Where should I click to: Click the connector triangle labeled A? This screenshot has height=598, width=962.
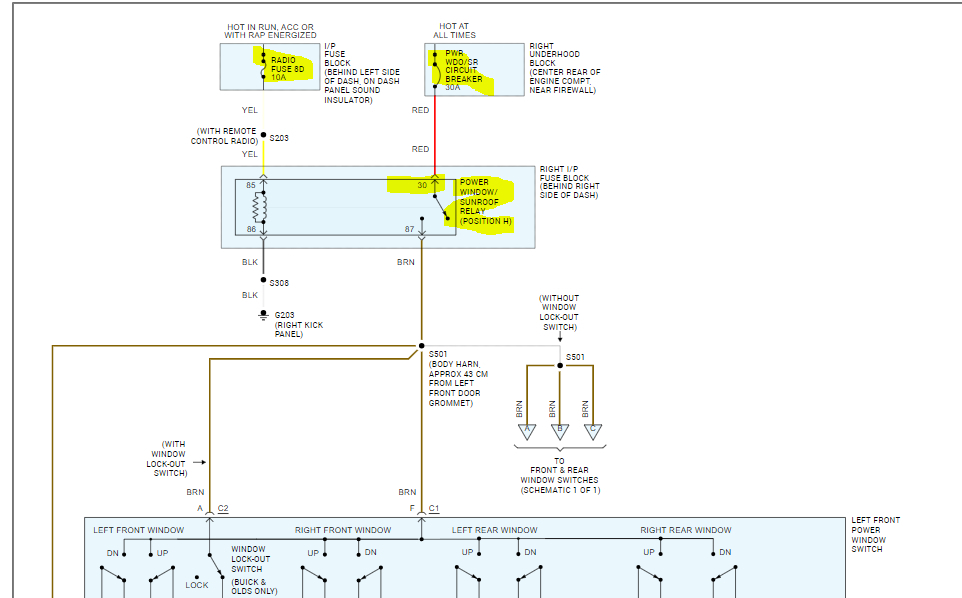[527, 432]
